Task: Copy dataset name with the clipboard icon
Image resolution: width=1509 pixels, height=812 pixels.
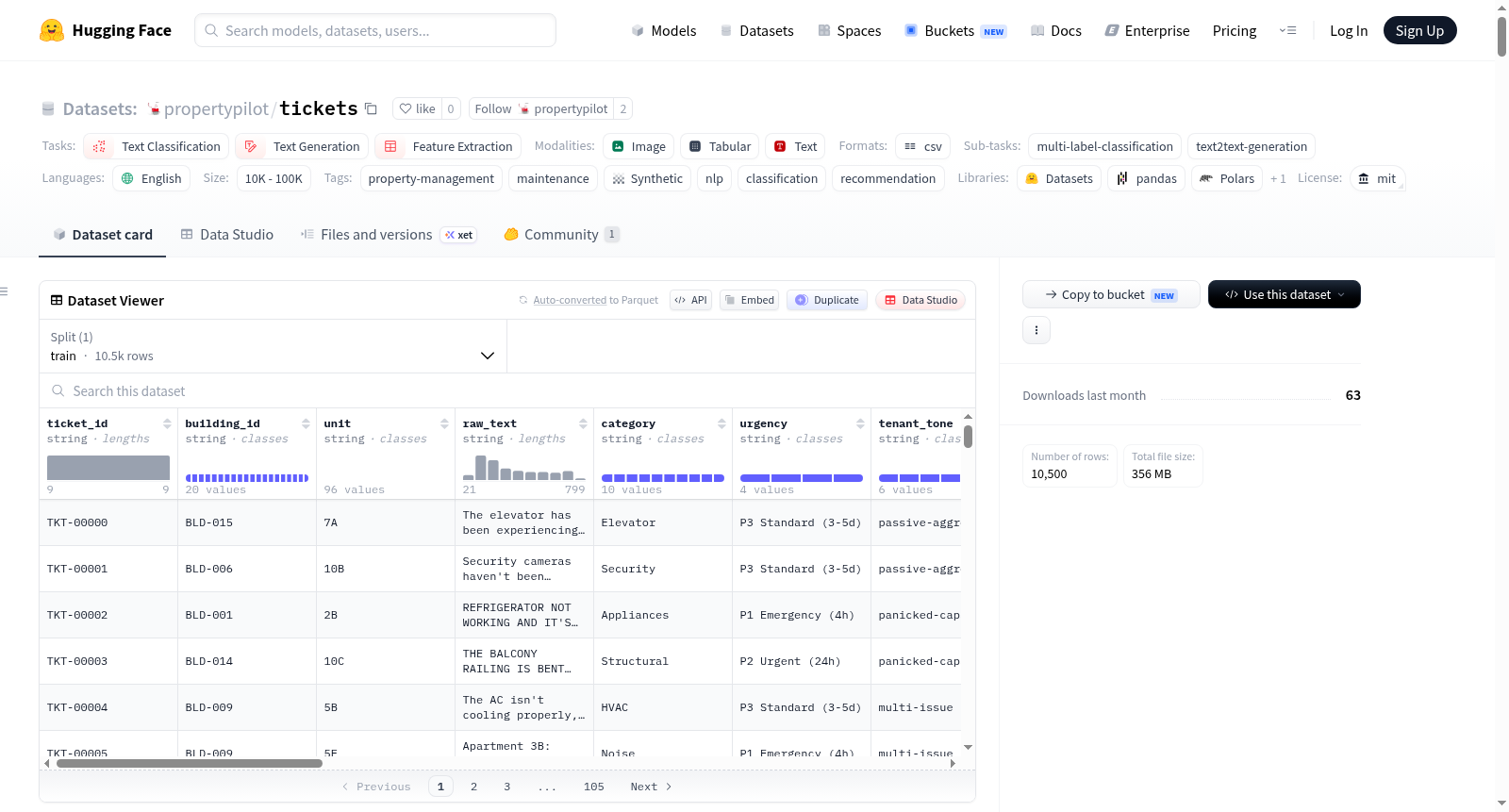Action: (x=371, y=108)
